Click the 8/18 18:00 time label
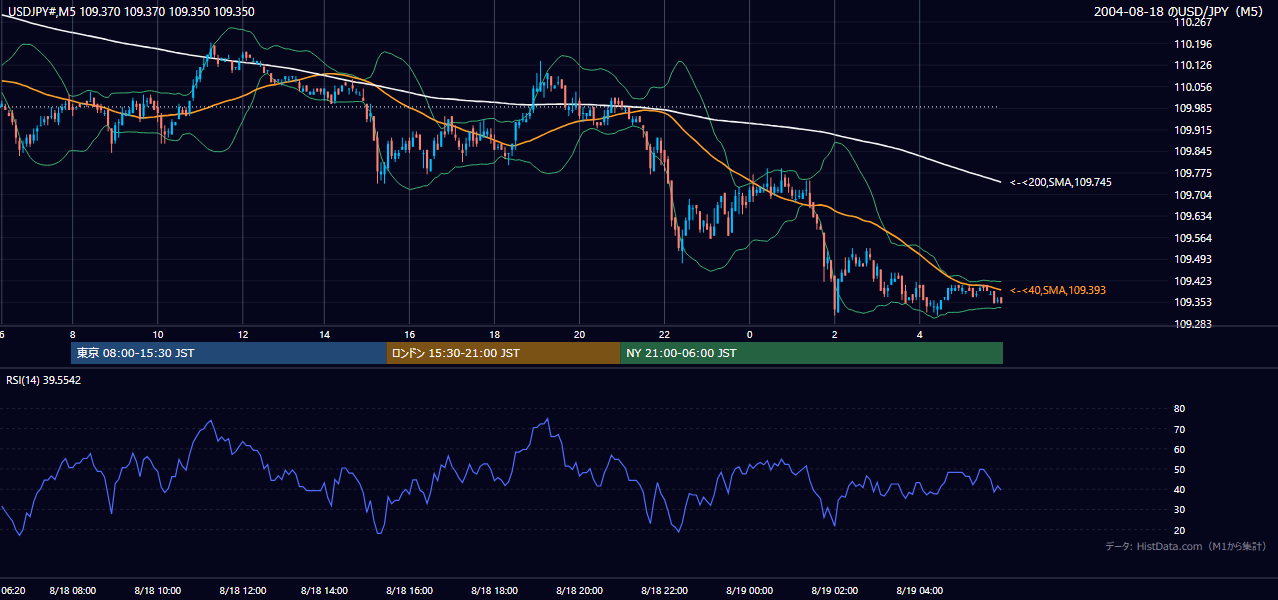Image resolution: width=1278 pixels, height=600 pixels. 495,591
